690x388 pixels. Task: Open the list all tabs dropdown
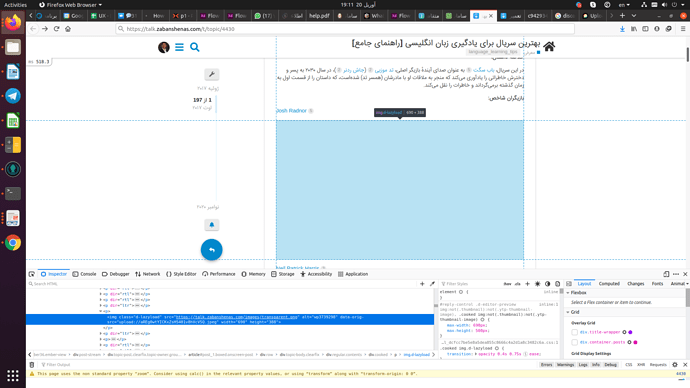coord(634,16)
